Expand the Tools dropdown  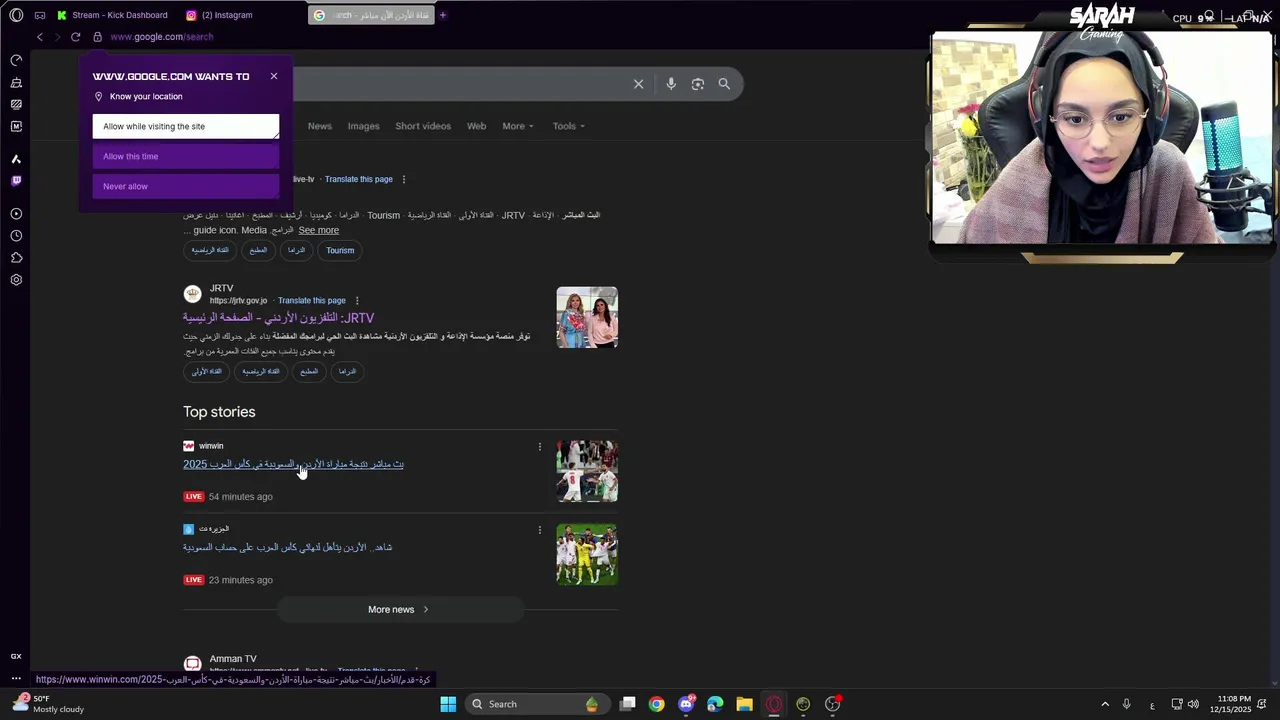569,126
